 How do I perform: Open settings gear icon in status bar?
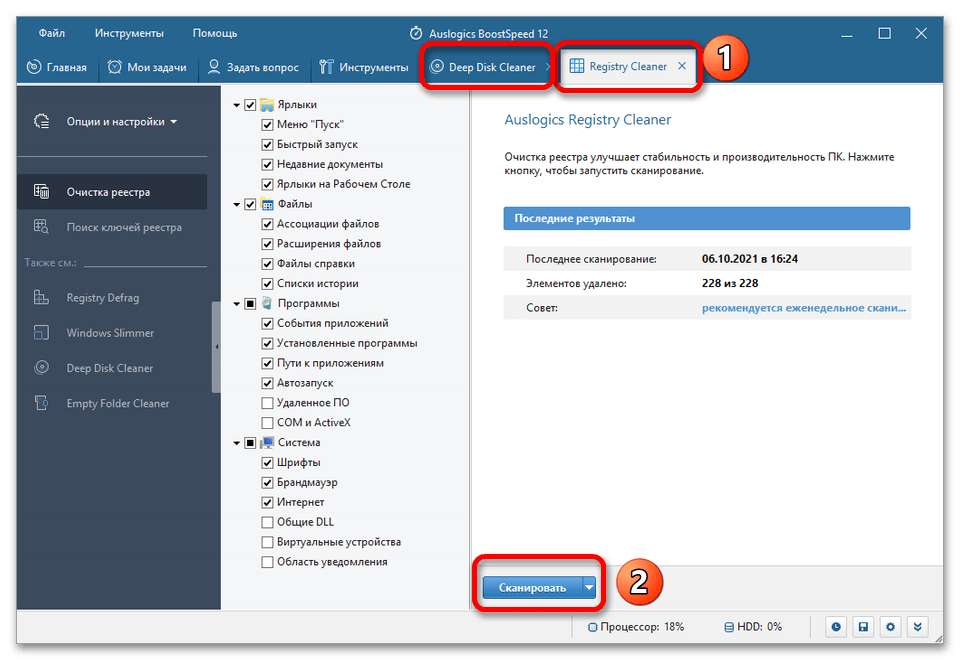pos(889,627)
